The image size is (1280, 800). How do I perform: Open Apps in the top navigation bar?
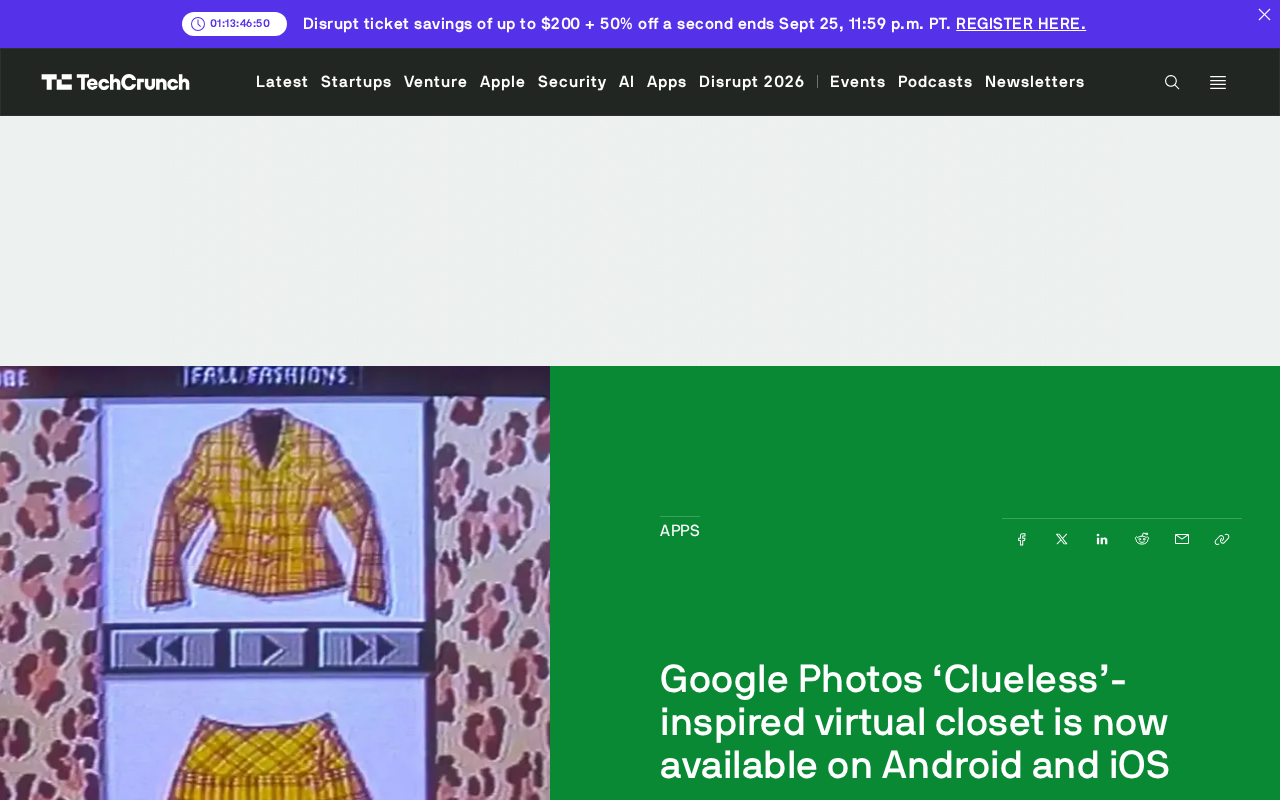[x=667, y=82]
